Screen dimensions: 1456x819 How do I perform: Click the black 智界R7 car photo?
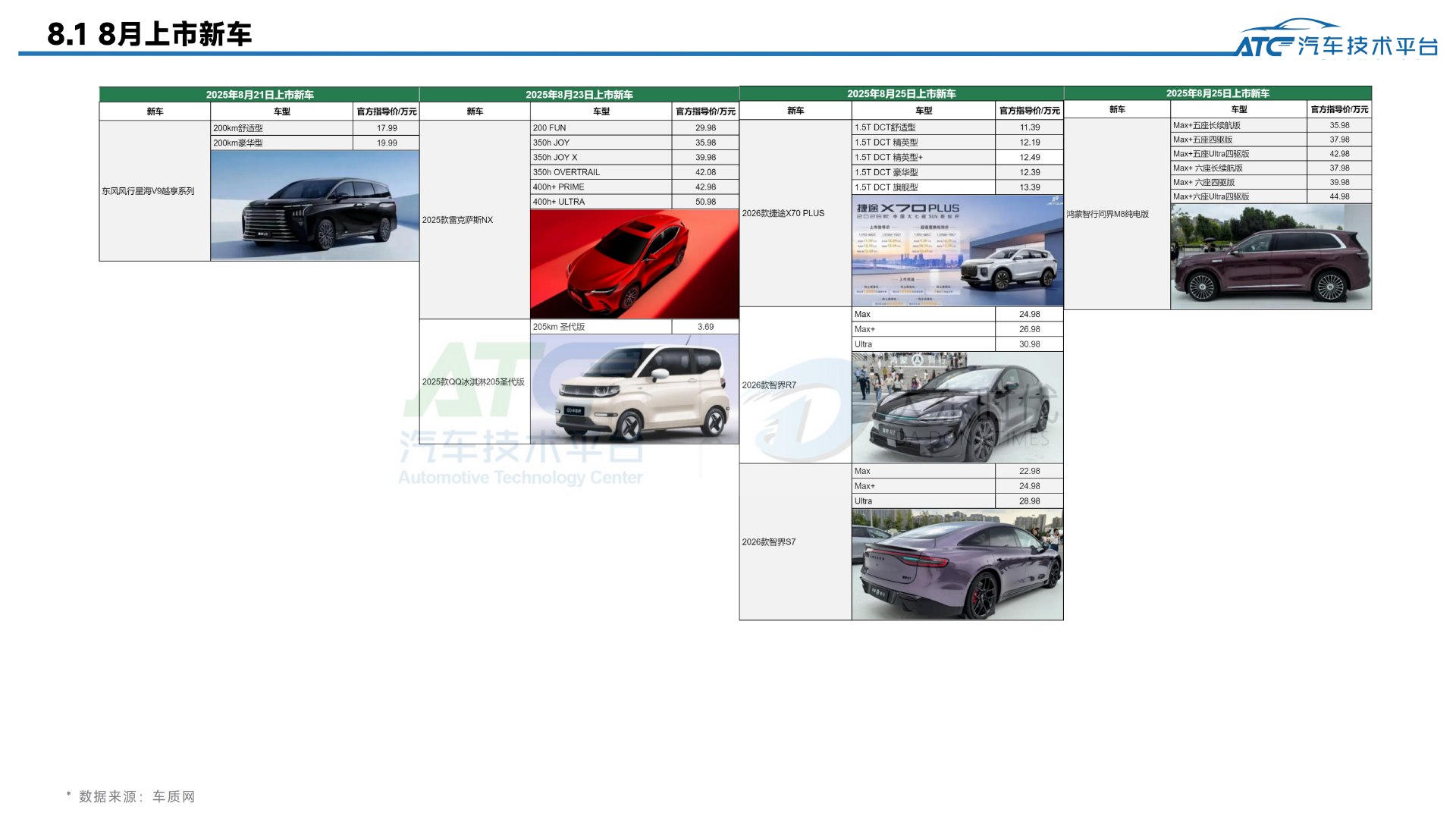click(957, 407)
